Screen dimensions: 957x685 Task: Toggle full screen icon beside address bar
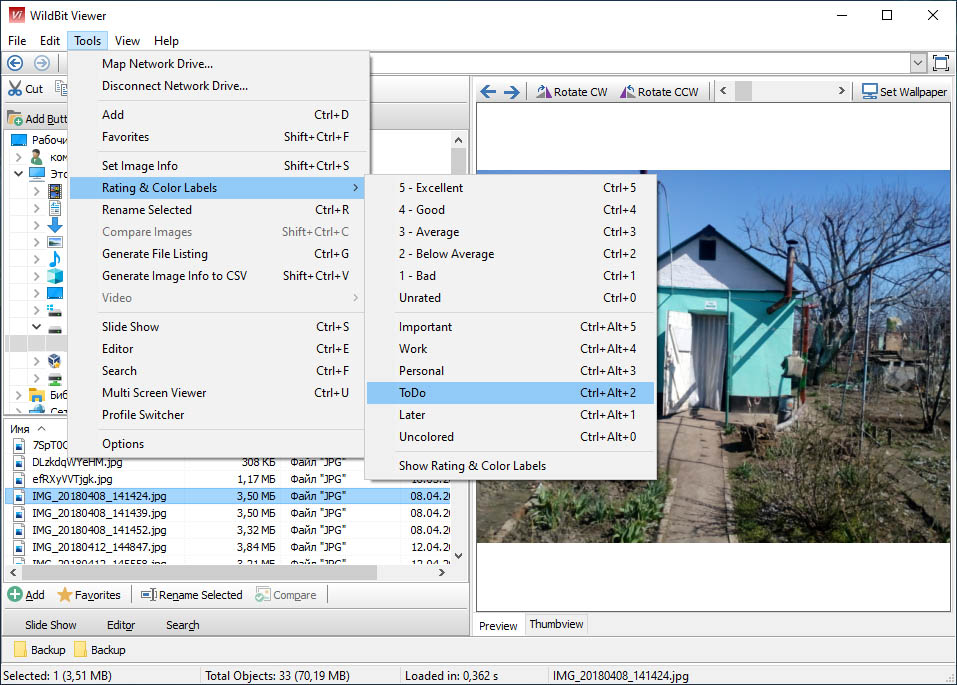pos(941,63)
